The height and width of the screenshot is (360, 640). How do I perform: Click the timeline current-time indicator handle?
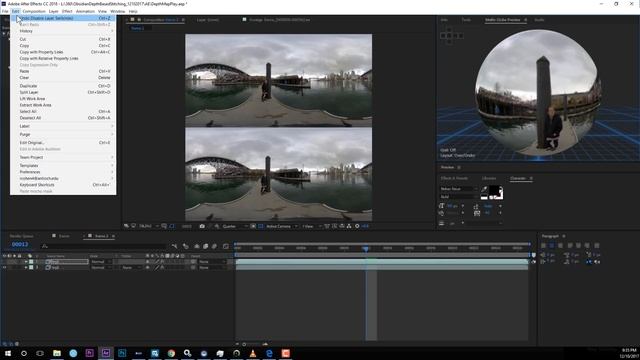[366, 248]
